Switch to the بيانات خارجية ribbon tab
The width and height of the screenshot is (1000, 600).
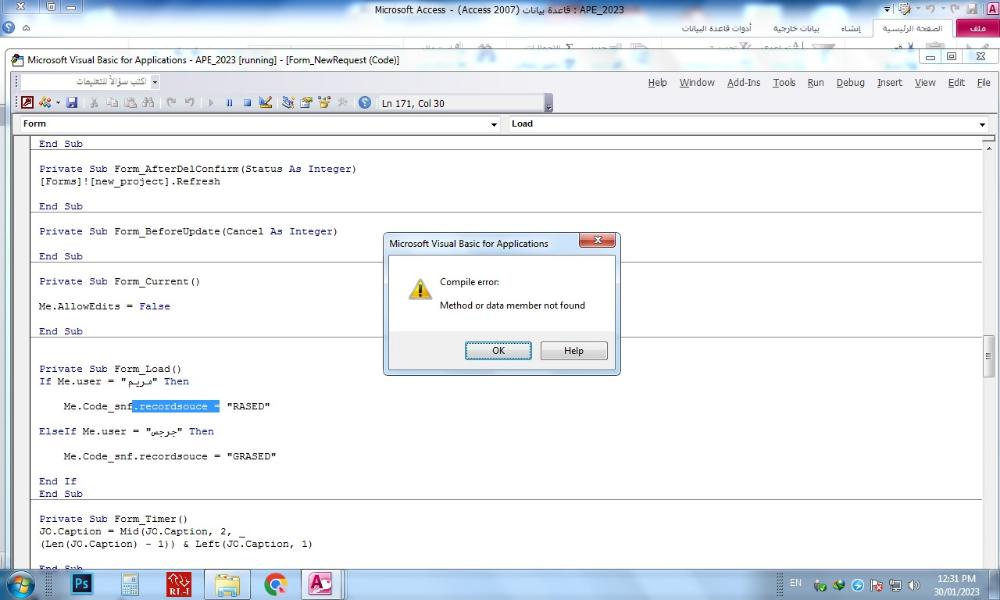[796, 28]
